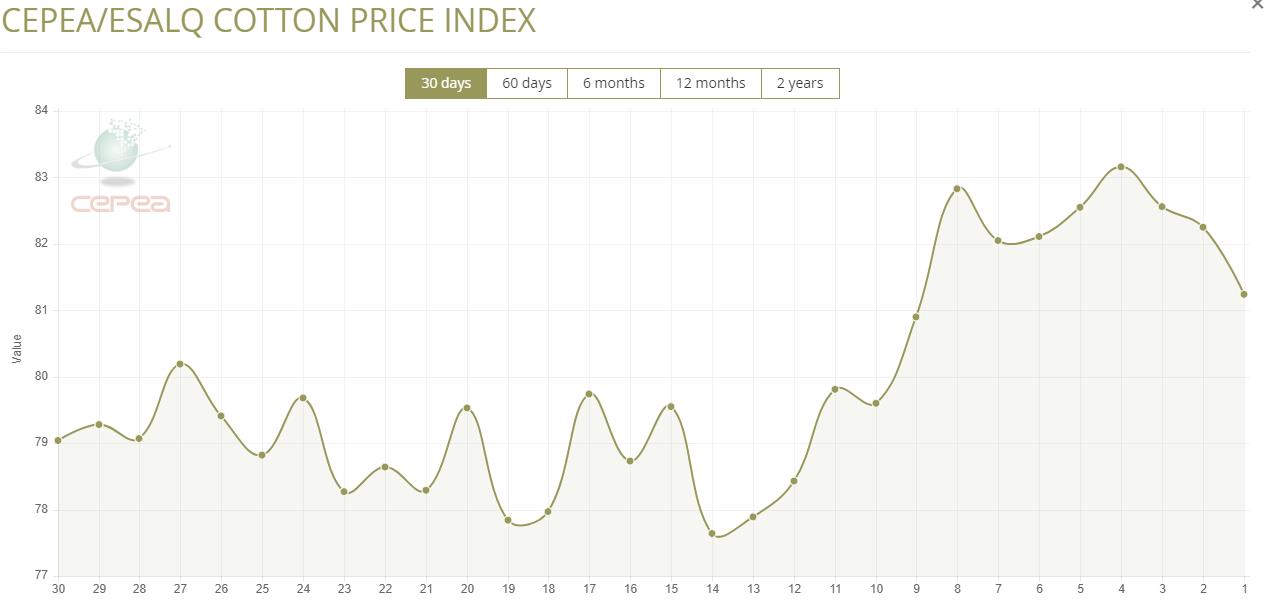Click the CEPEA/ESALQ Cotton Price Index title
This screenshot has height=607, width=1273.
tap(268, 21)
